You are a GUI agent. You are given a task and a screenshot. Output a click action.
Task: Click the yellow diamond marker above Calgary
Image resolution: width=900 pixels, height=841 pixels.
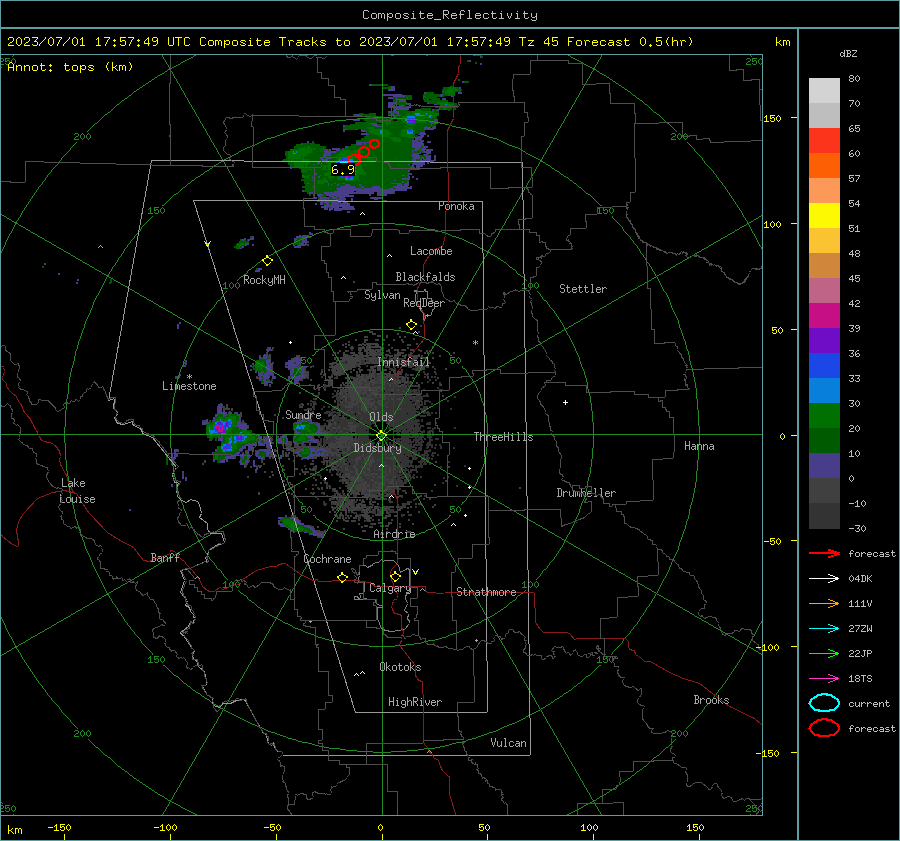coord(395,576)
